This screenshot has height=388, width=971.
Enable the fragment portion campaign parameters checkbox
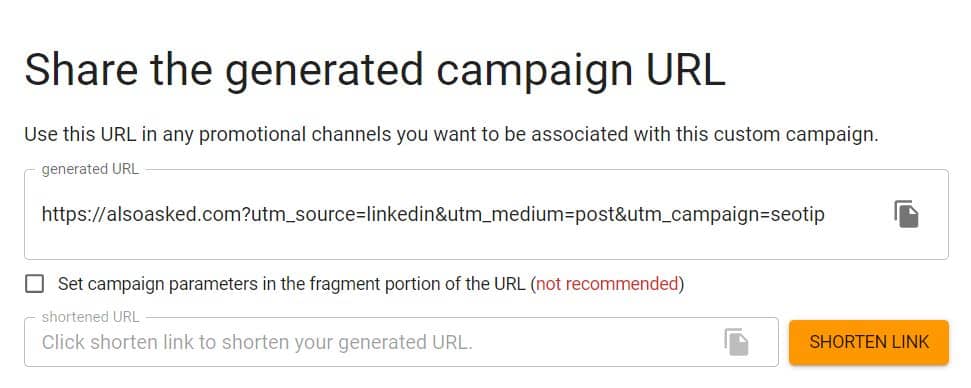point(34,284)
